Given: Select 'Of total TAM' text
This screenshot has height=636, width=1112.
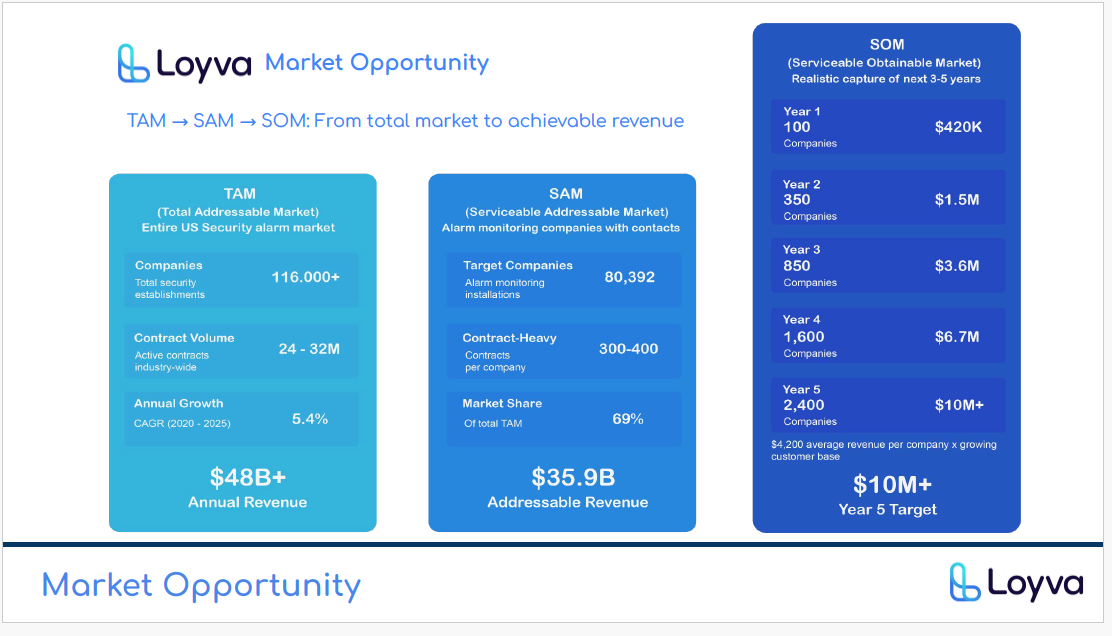Looking at the screenshot, I should pos(493,423).
